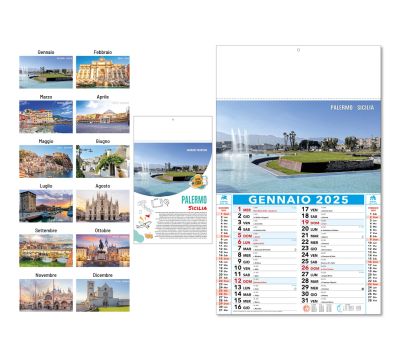Click the blue logo left of GENNAIO header
Screen dimensions: 400x360
point(224,200)
